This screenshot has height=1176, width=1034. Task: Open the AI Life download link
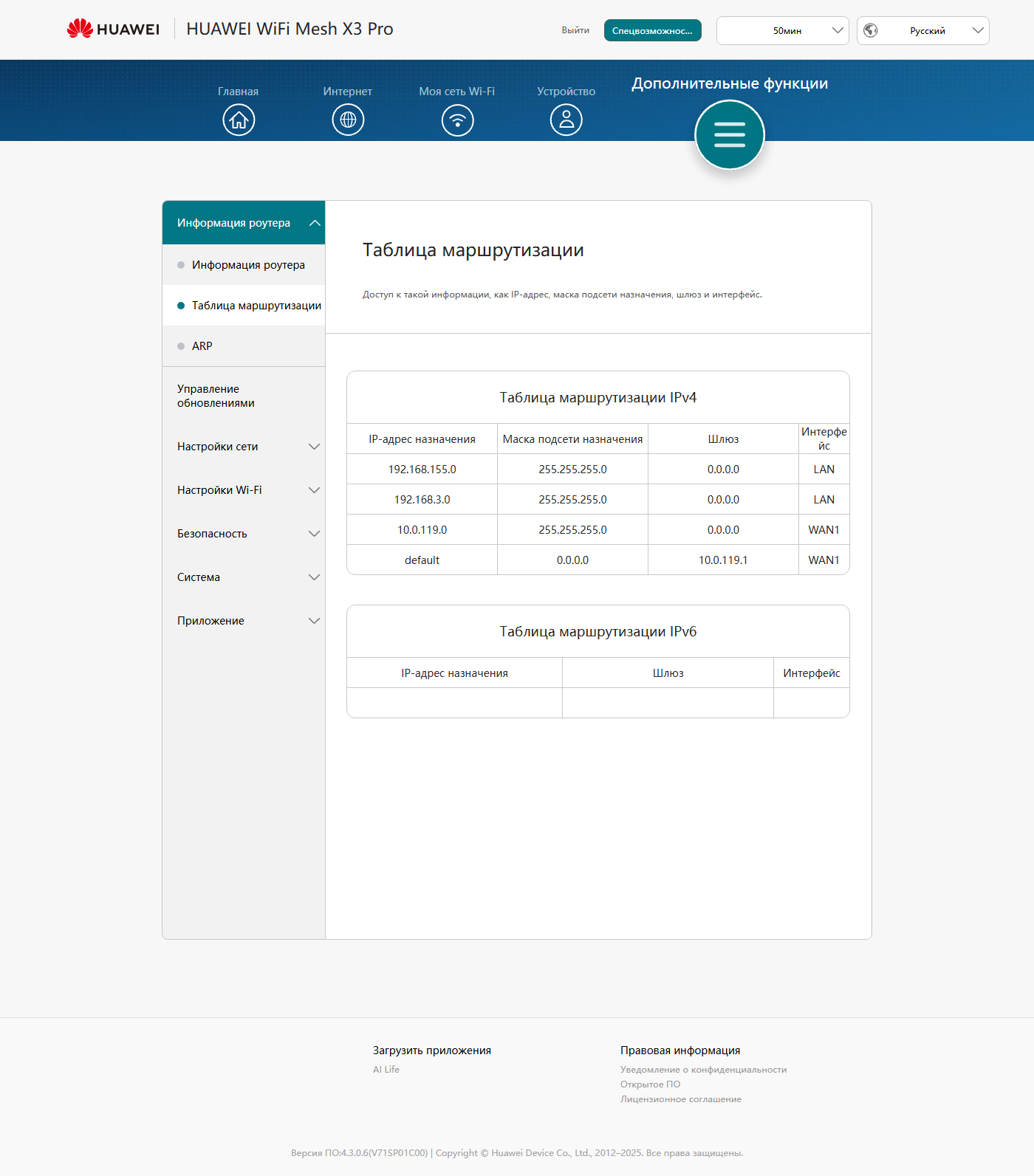click(386, 1070)
